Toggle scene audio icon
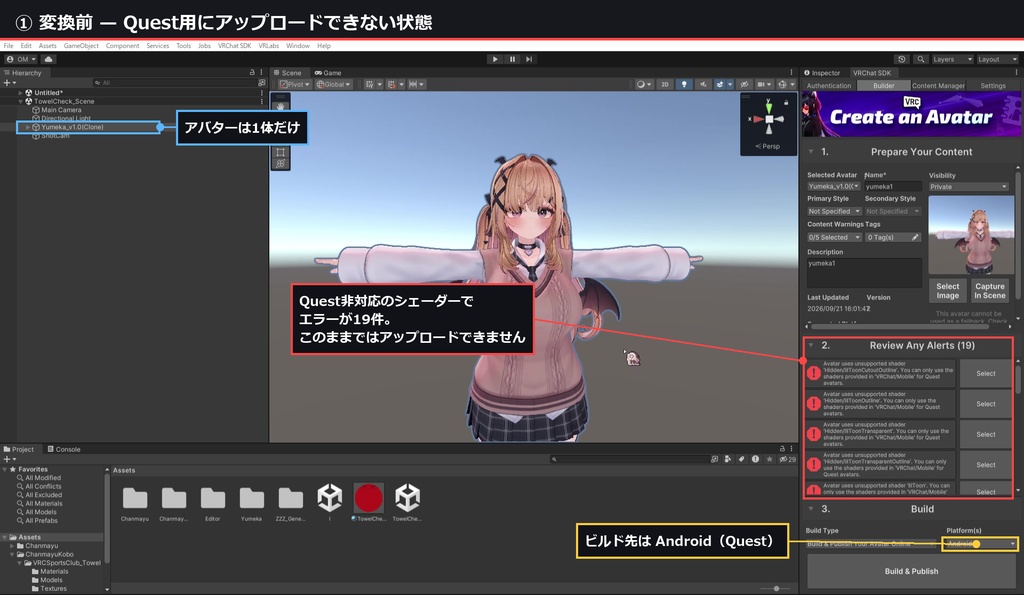Image resolution: width=1024 pixels, height=595 pixels. [x=703, y=84]
